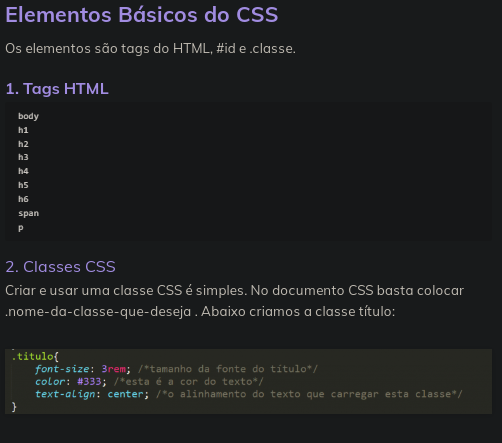Click the '.nome-da-classe-que-deseja' text
The height and width of the screenshot is (443, 502).
coord(98,312)
